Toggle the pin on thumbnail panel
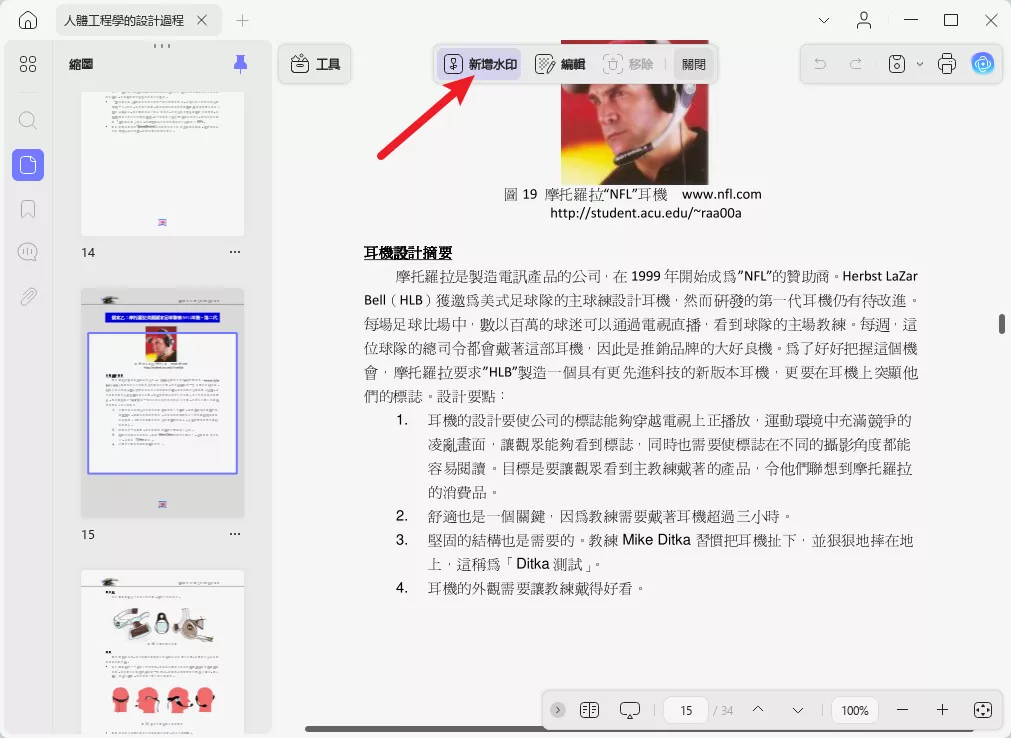Image resolution: width=1011 pixels, height=738 pixels. [240, 64]
